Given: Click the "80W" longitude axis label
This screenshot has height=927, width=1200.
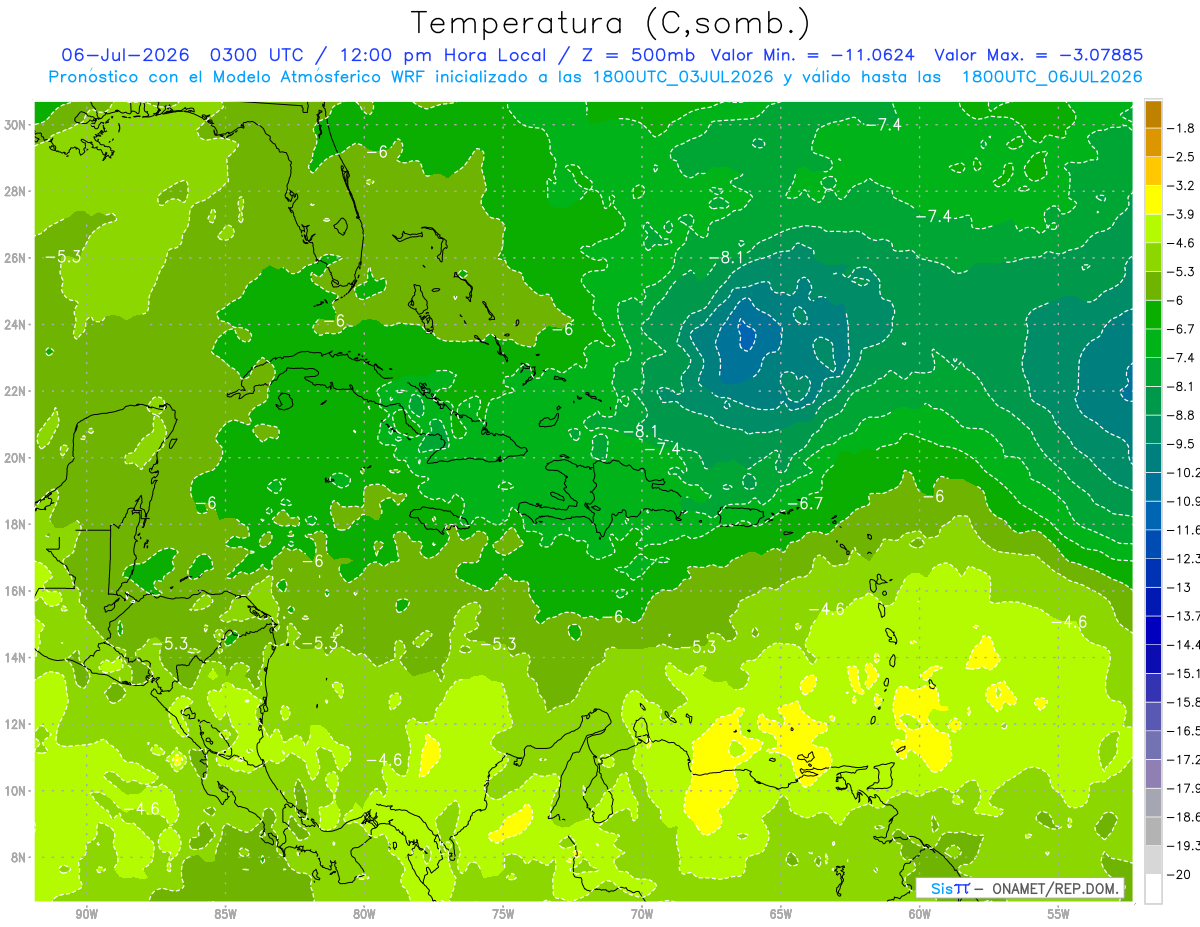Looking at the screenshot, I should coord(364,914).
